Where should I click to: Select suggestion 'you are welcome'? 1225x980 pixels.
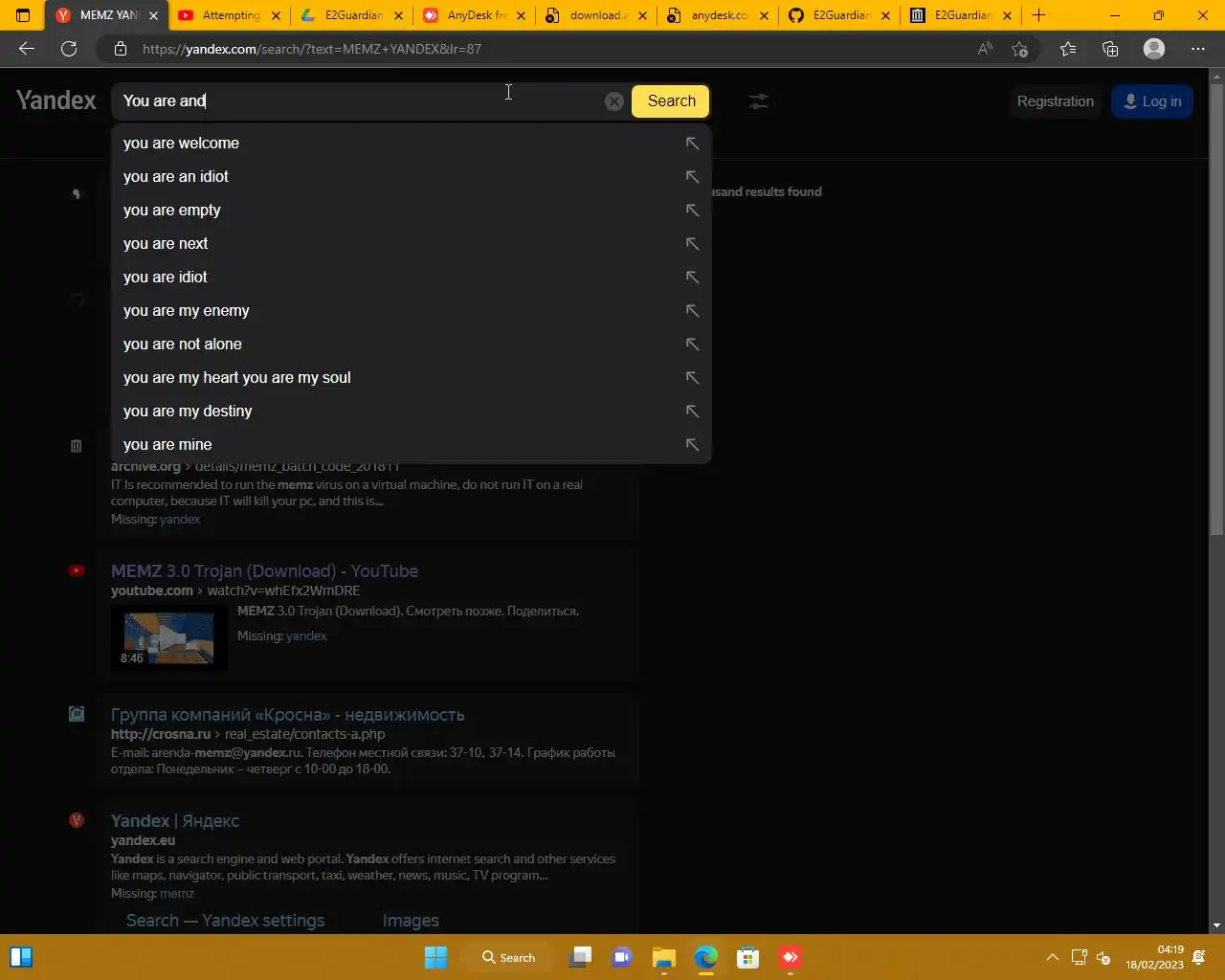click(x=411, y=144)
